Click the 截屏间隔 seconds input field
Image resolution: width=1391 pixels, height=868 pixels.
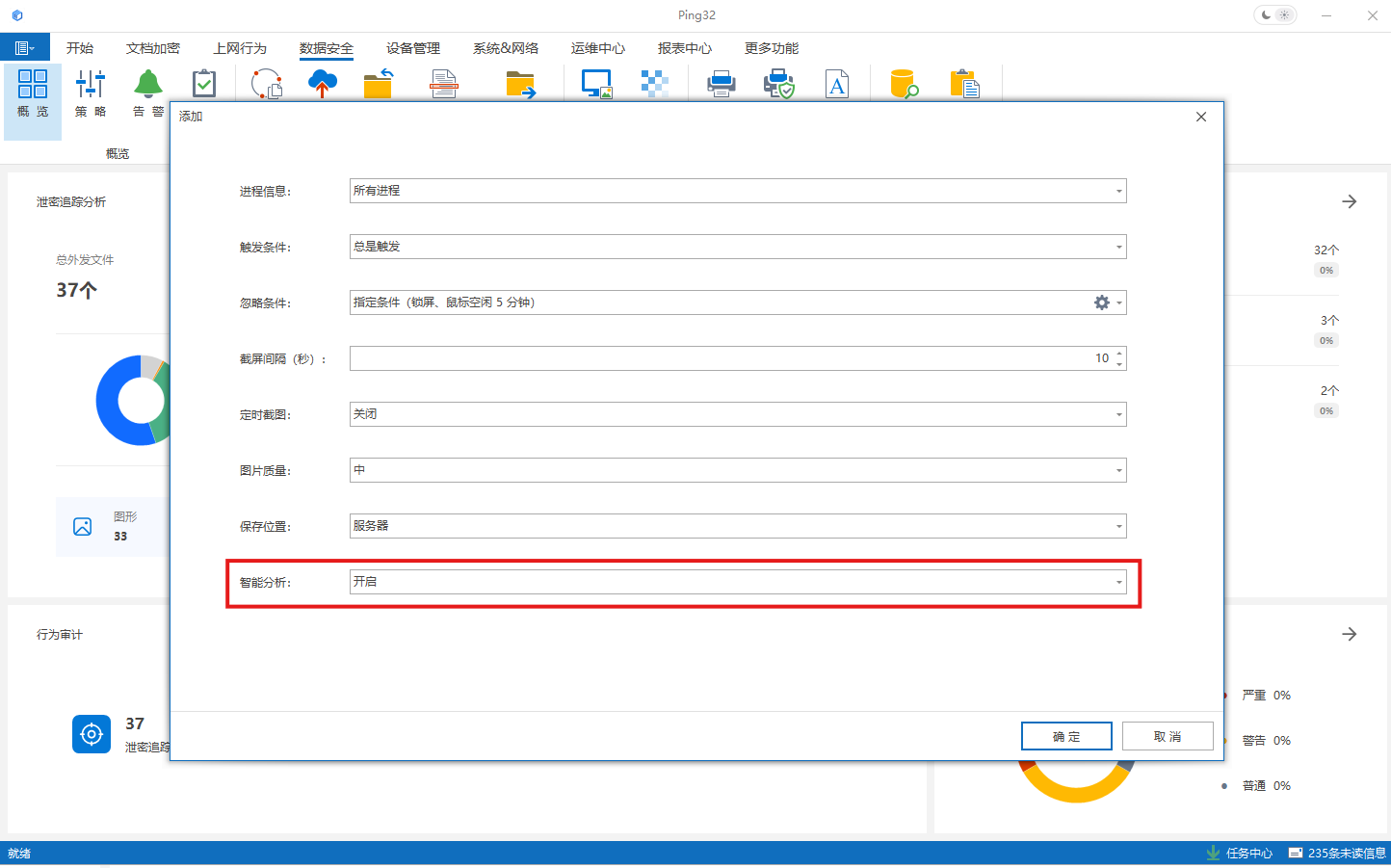coord(722,358)
